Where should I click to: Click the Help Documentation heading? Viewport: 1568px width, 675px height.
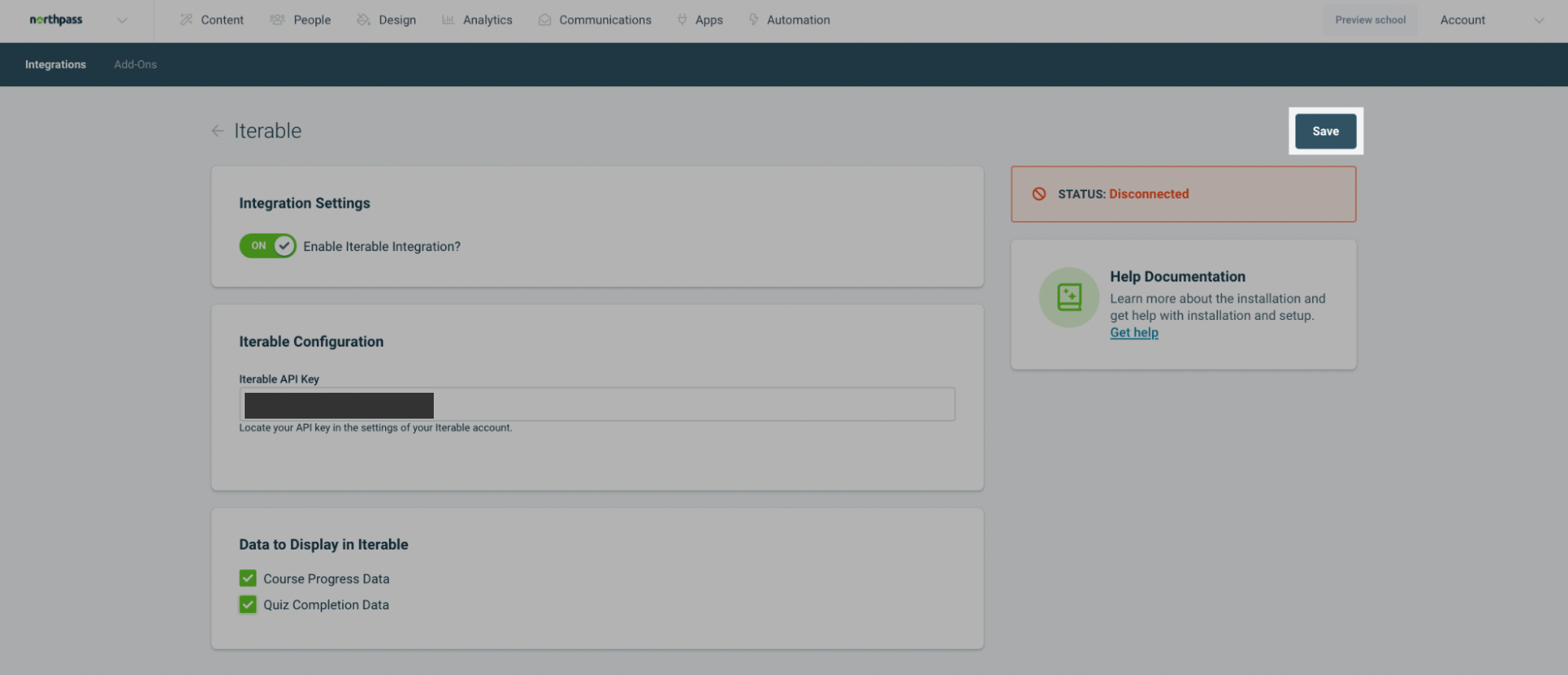(x=1177, y=277)
